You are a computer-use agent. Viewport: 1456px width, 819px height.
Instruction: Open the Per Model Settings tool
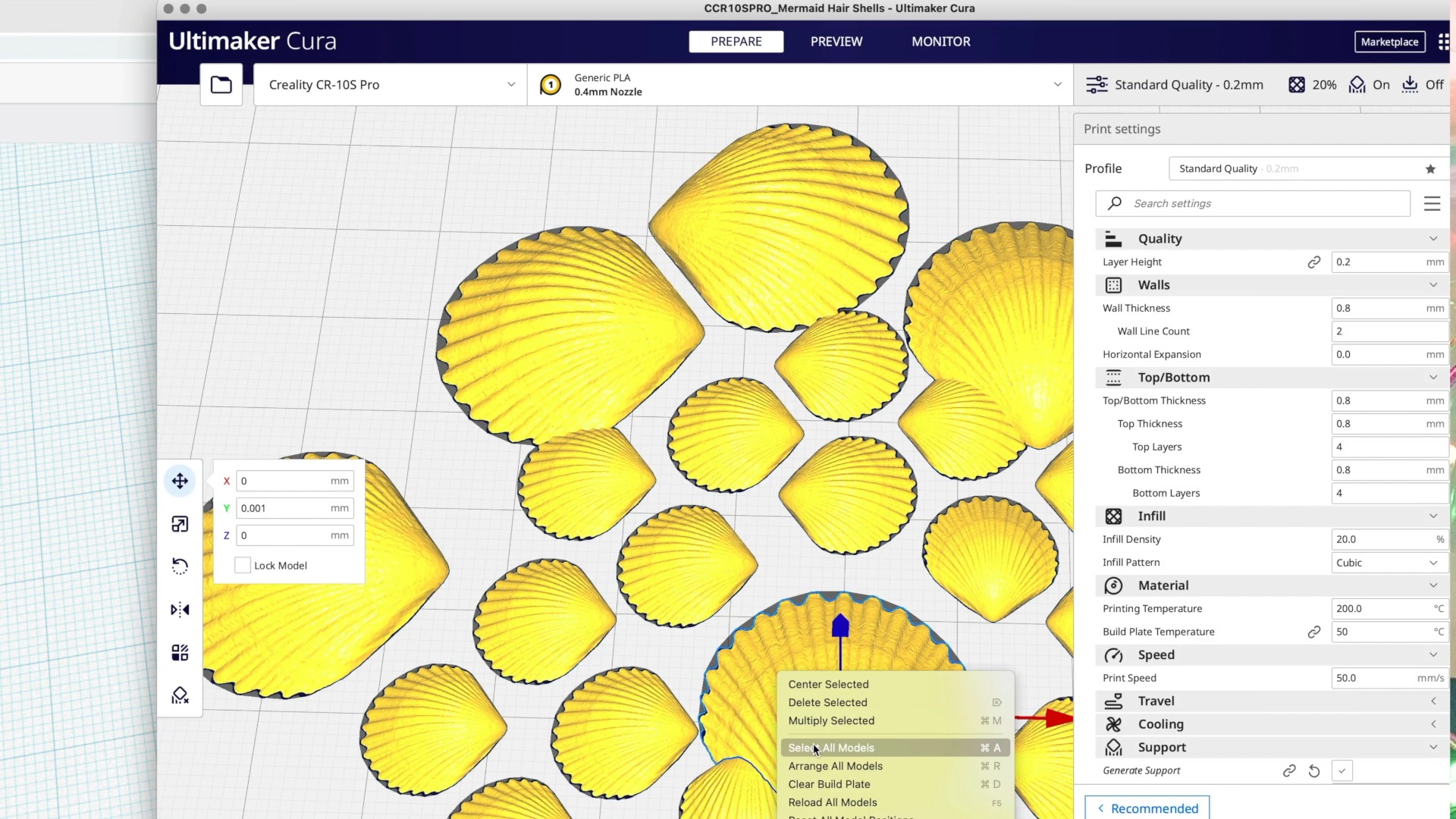click(180, 653)
